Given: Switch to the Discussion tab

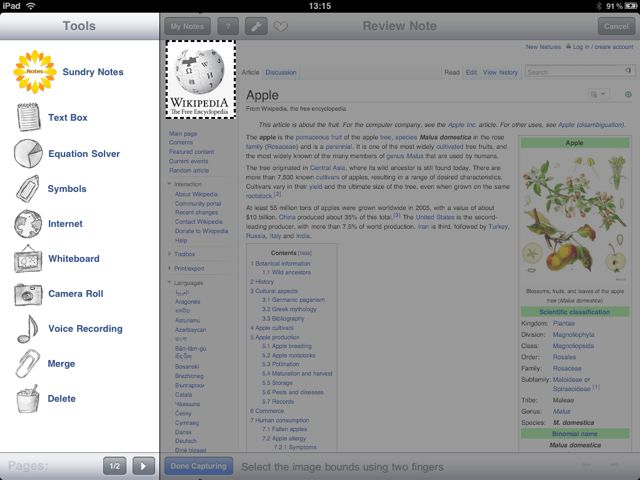Looking at the screenshot, I should (281, 72).
